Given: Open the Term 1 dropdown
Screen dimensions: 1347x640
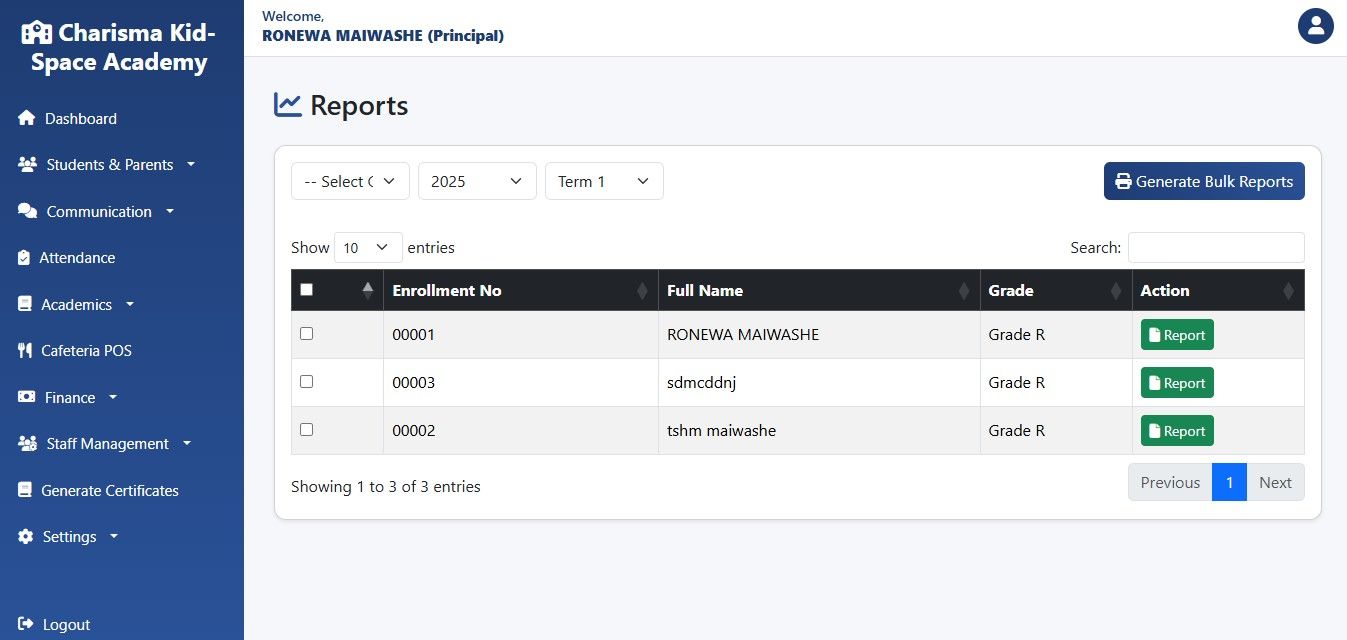Looking at the screenshot, I should coord(604,181).
